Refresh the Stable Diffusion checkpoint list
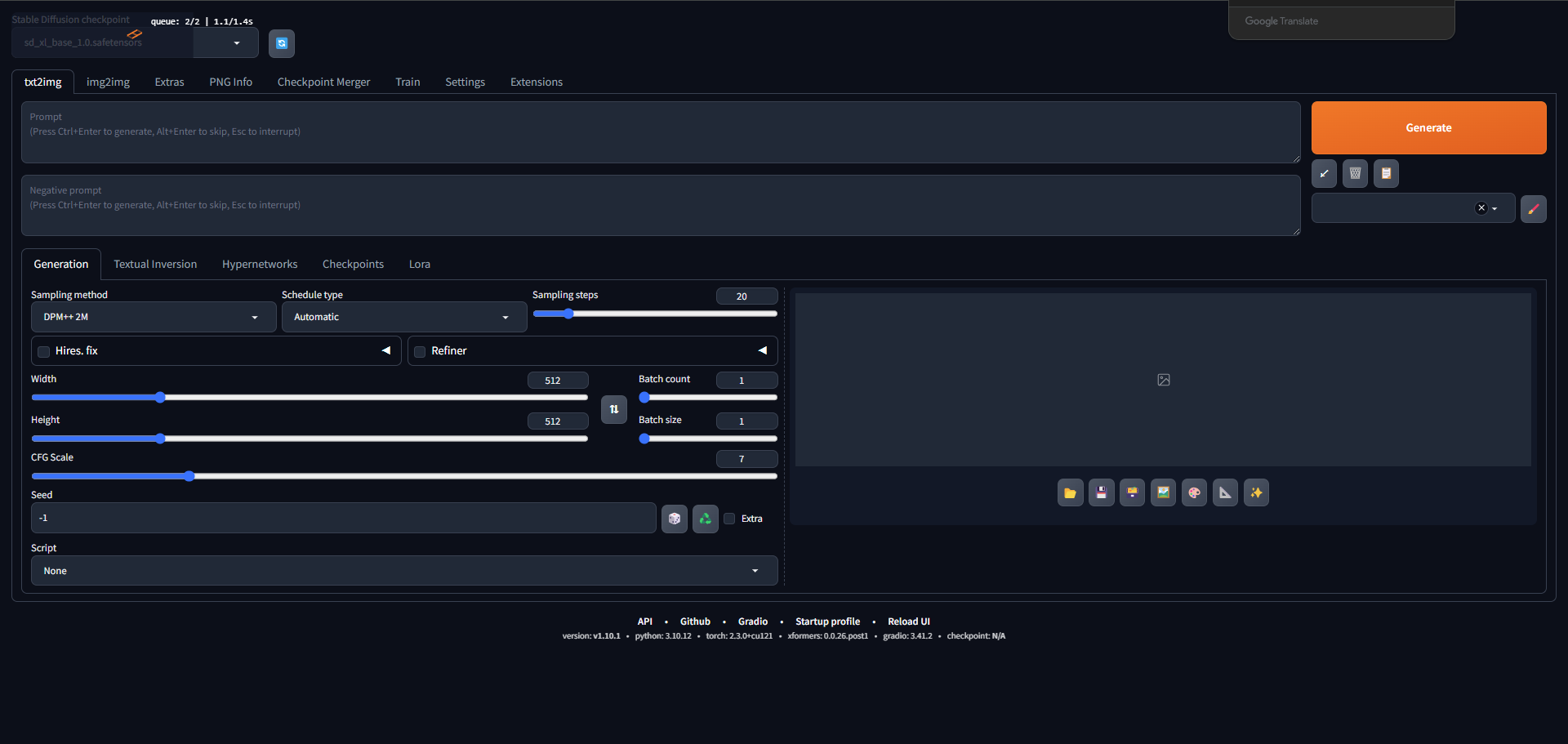Screen dimensions: 1568x744 click(282, 43)
